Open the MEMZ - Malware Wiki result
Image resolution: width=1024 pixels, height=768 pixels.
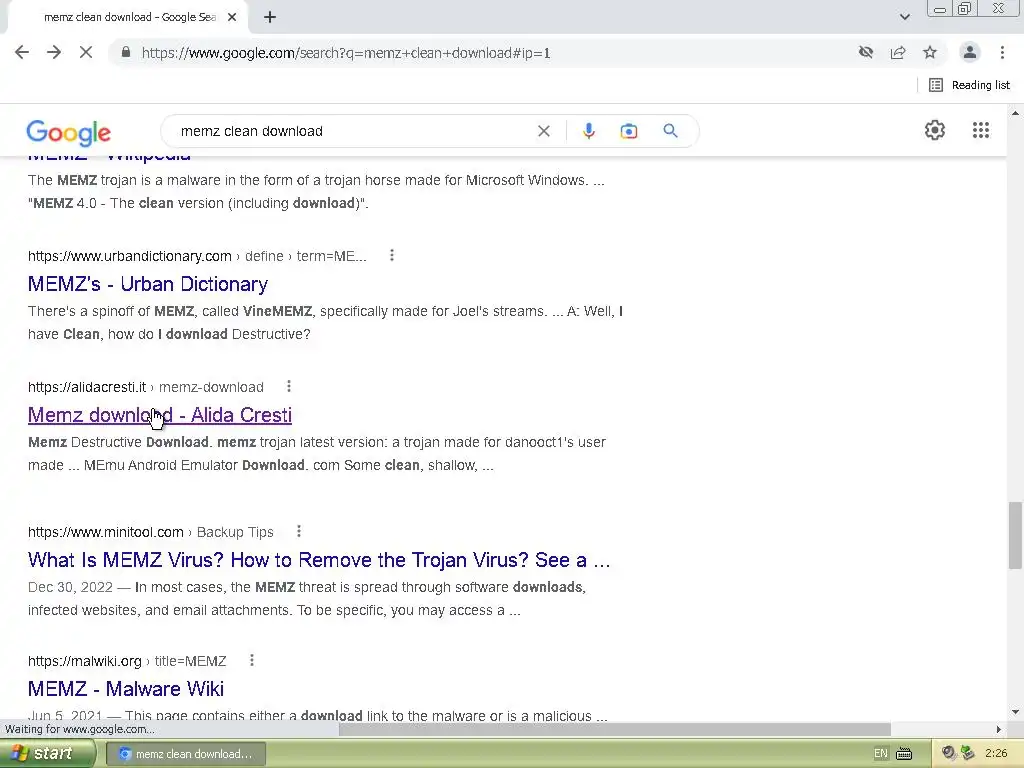point(125,689)
